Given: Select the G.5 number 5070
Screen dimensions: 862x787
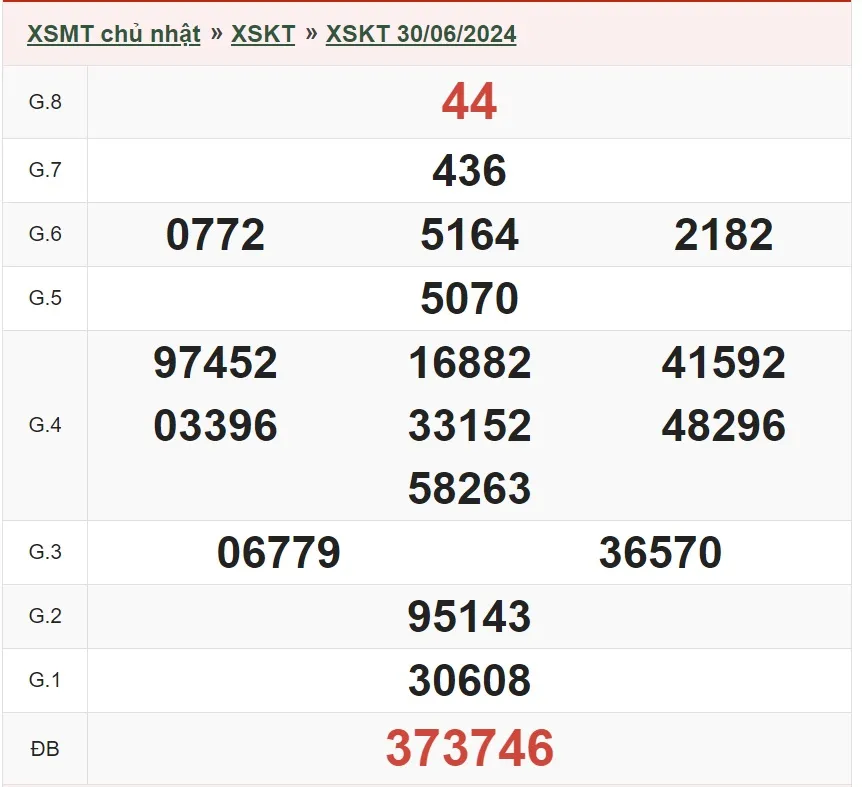Looking at the screenshot, I should pyautogui.click(x=469, y=298).
